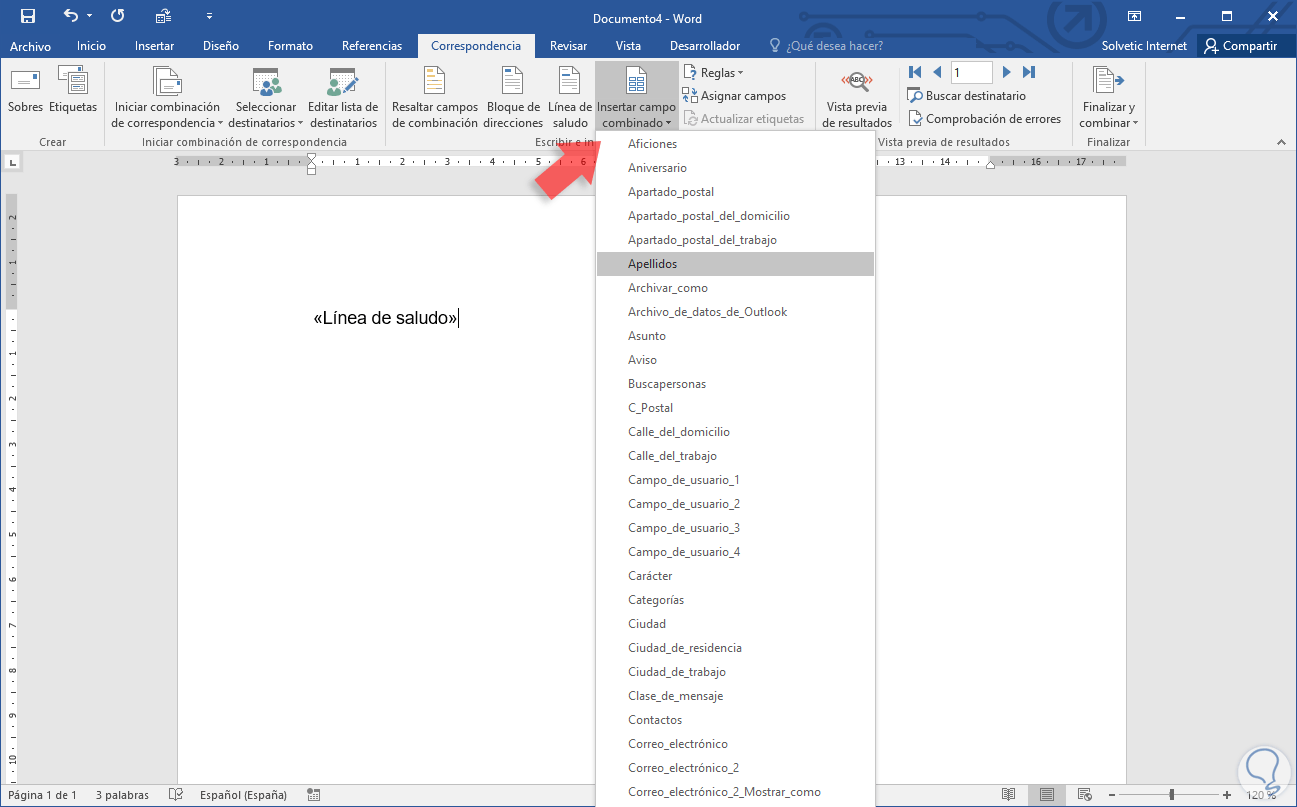The image size is (1297, 807).
Task: Click the 120 % zoom level
Action: [x=1262, y=795]
